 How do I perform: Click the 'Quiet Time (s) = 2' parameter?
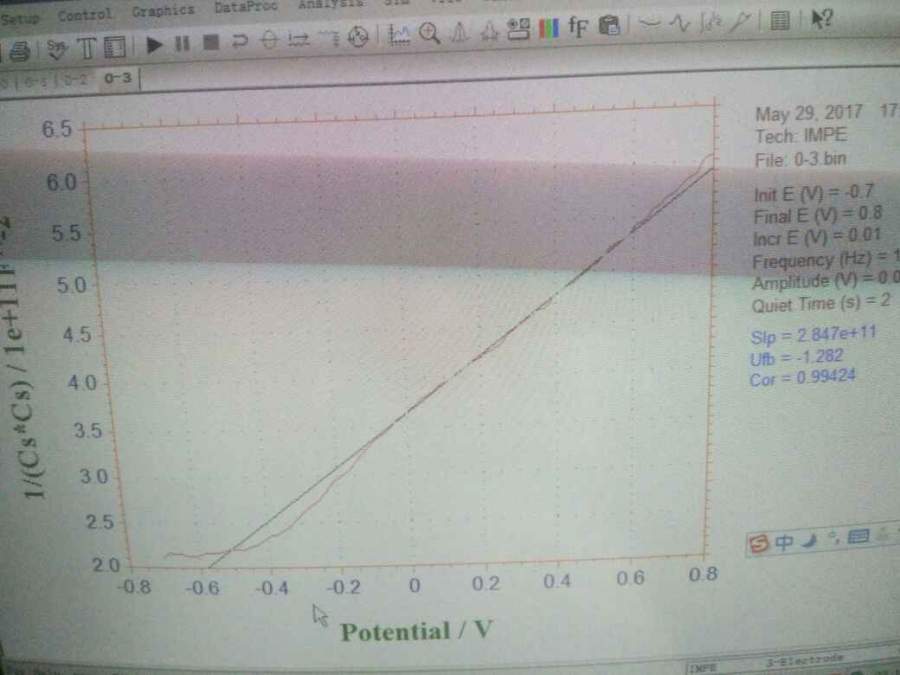(821, 302)
